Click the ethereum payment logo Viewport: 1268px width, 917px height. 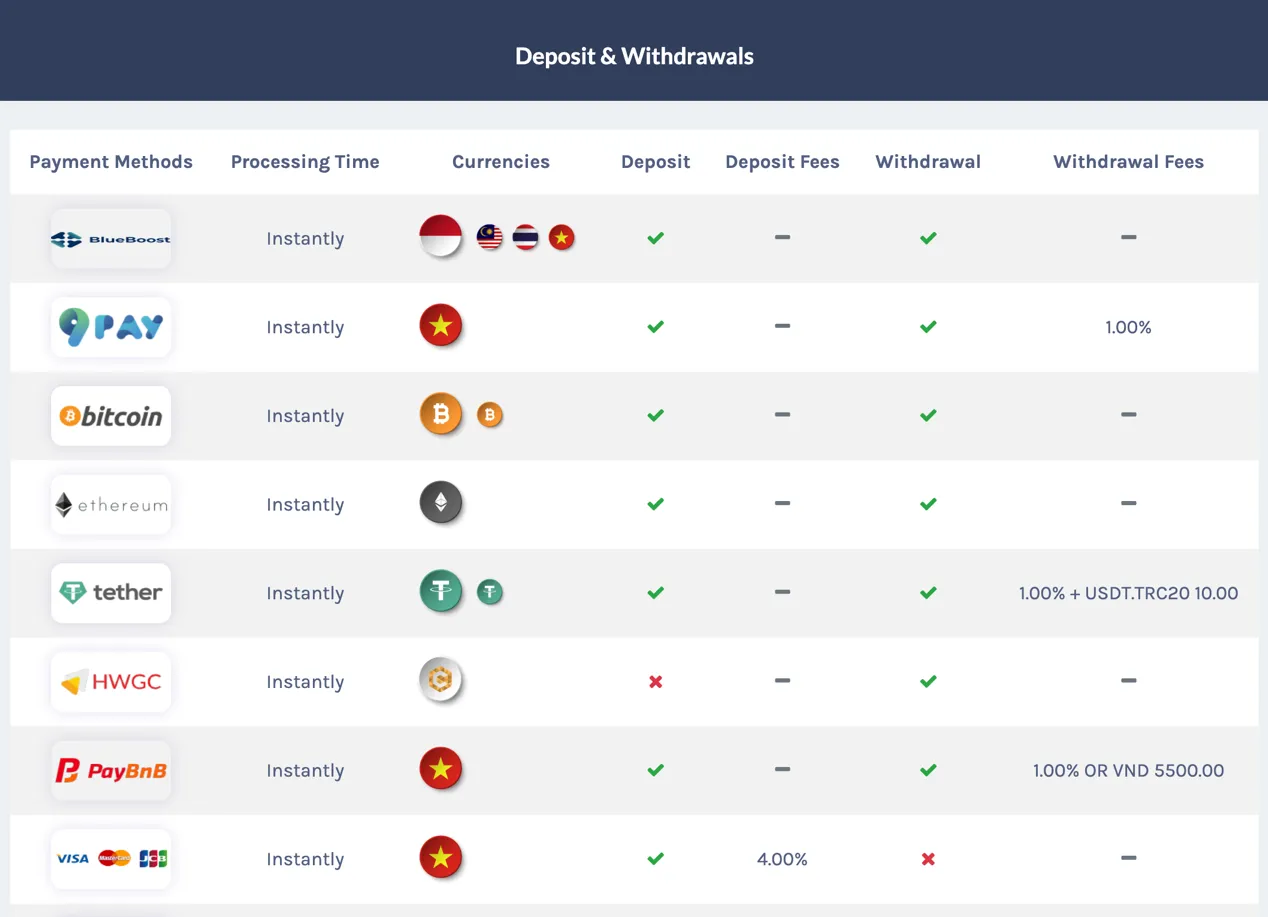pos(111,505)
